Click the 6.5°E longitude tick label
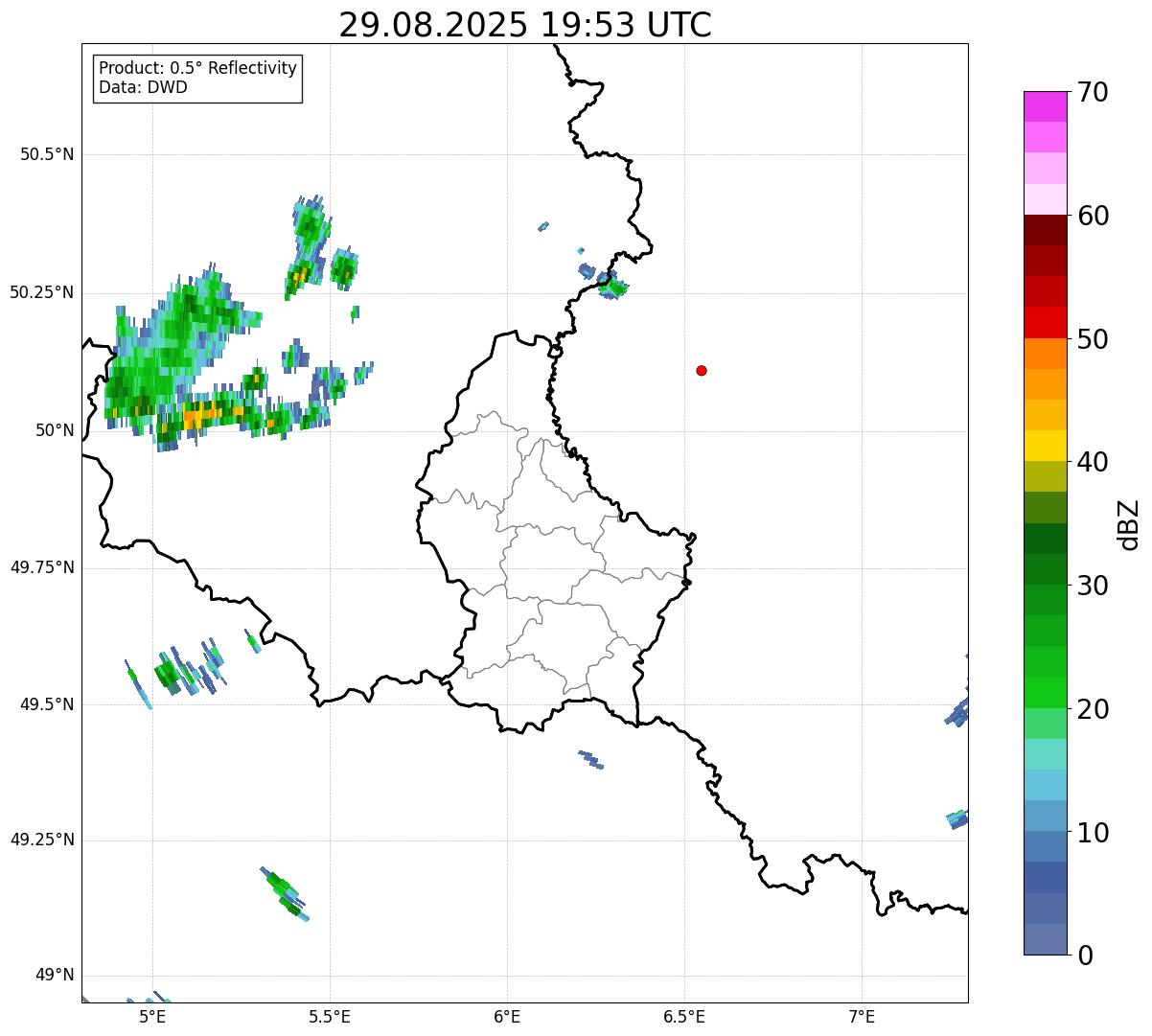1152x1036 pixels. point(684,1016)
